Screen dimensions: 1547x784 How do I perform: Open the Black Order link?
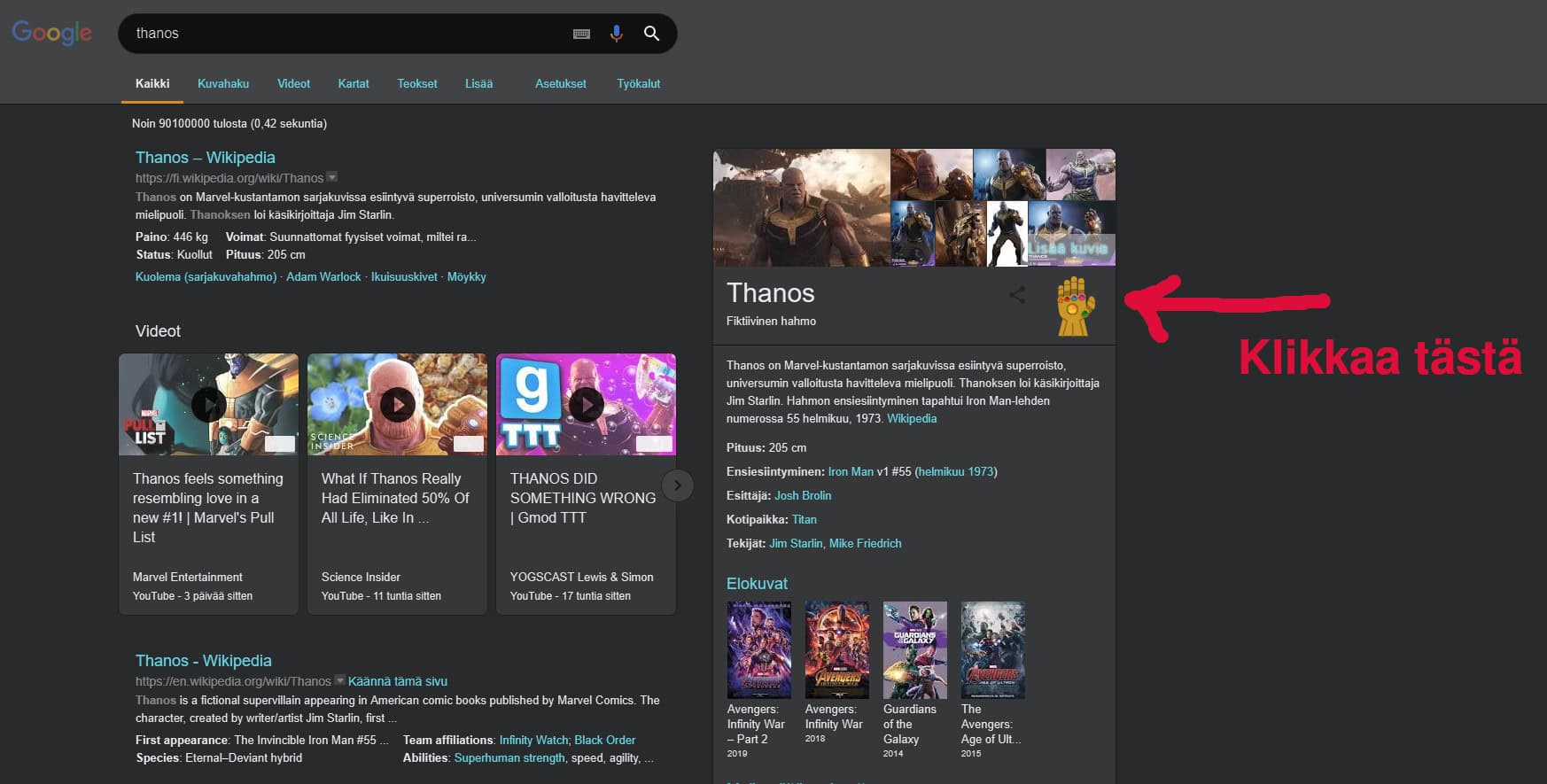(605, 740)
